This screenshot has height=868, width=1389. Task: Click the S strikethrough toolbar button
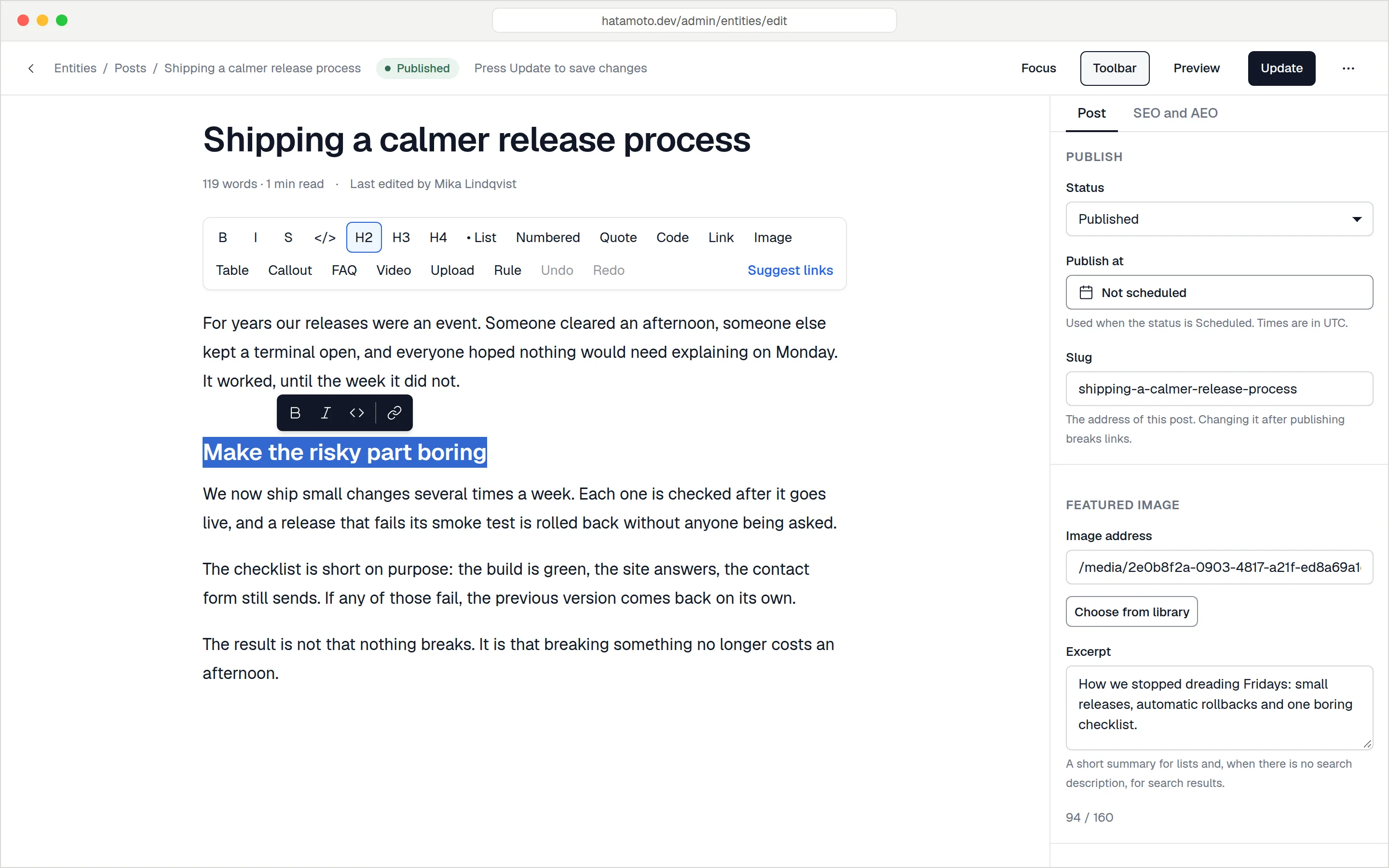pyautogui.click(x=288, y=237)
